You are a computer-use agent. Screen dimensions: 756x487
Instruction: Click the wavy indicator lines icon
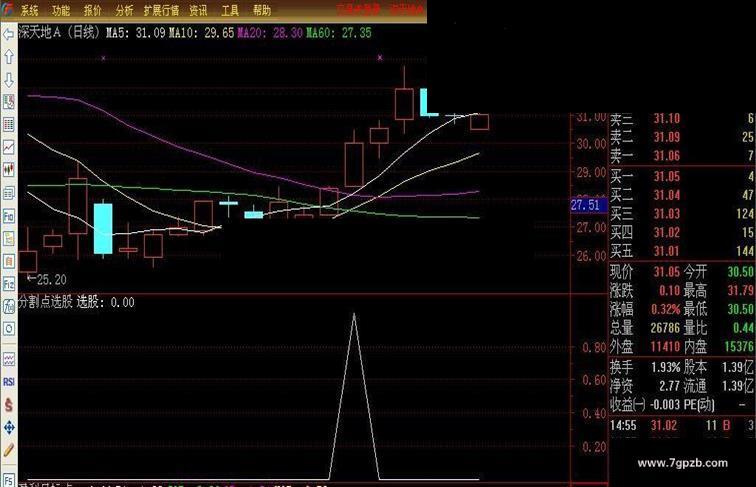(9, 359)
